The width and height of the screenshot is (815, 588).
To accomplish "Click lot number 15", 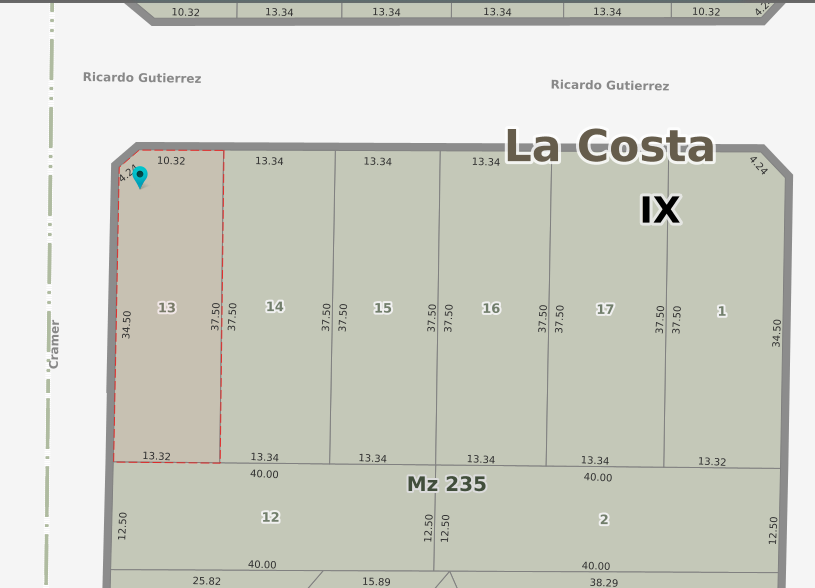I will coord(383,307).
